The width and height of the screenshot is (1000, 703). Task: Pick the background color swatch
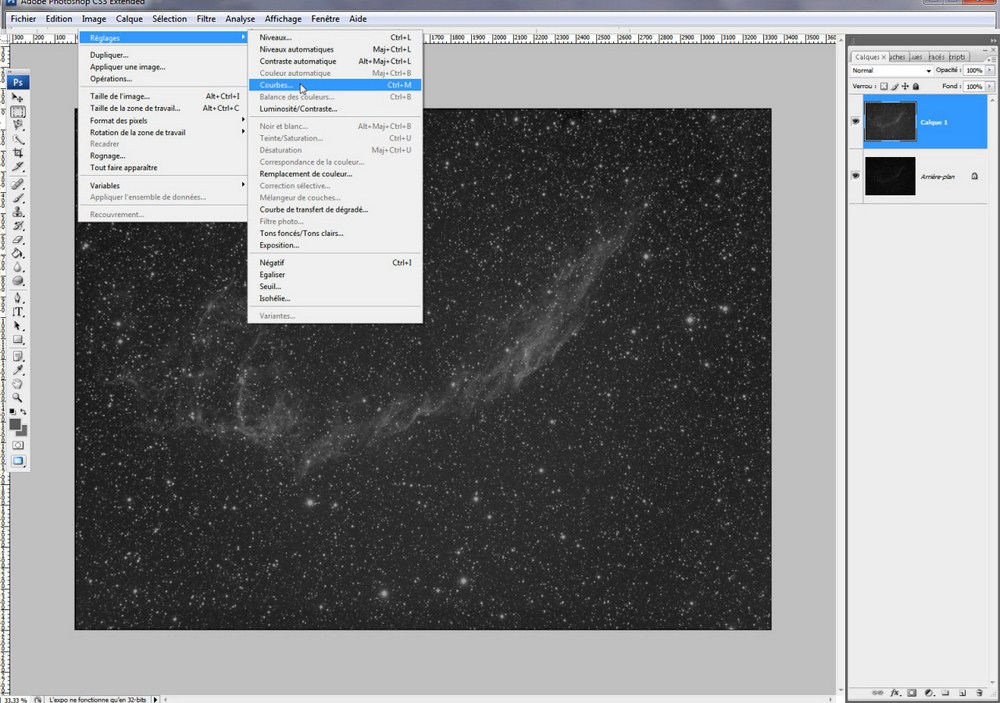(24, 432)
